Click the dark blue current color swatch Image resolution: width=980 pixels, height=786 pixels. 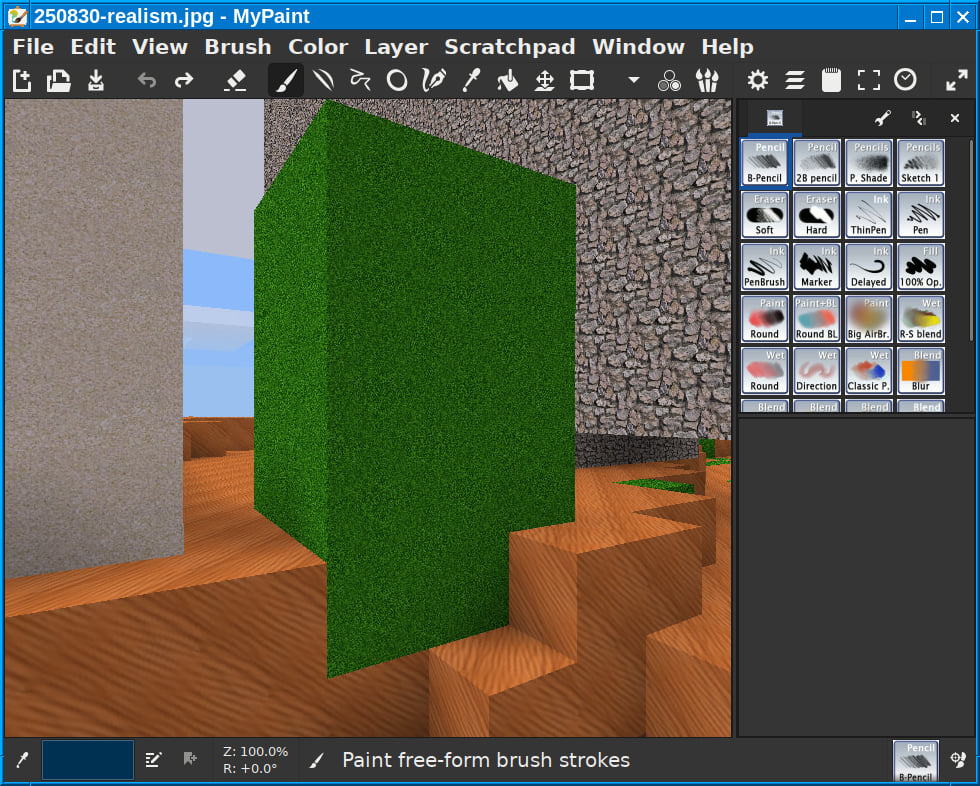(x=88, y=760)
